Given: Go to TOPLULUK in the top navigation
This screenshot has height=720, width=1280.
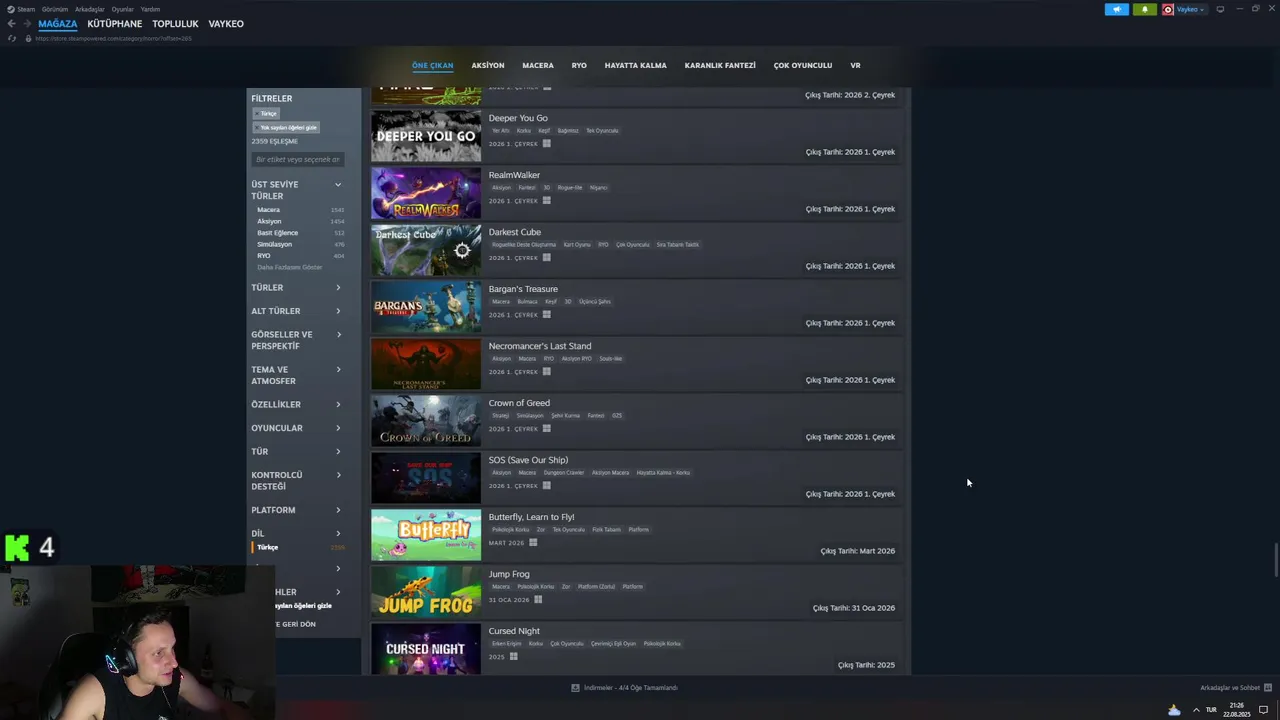Looking at the screenshot, I should 175,24.
